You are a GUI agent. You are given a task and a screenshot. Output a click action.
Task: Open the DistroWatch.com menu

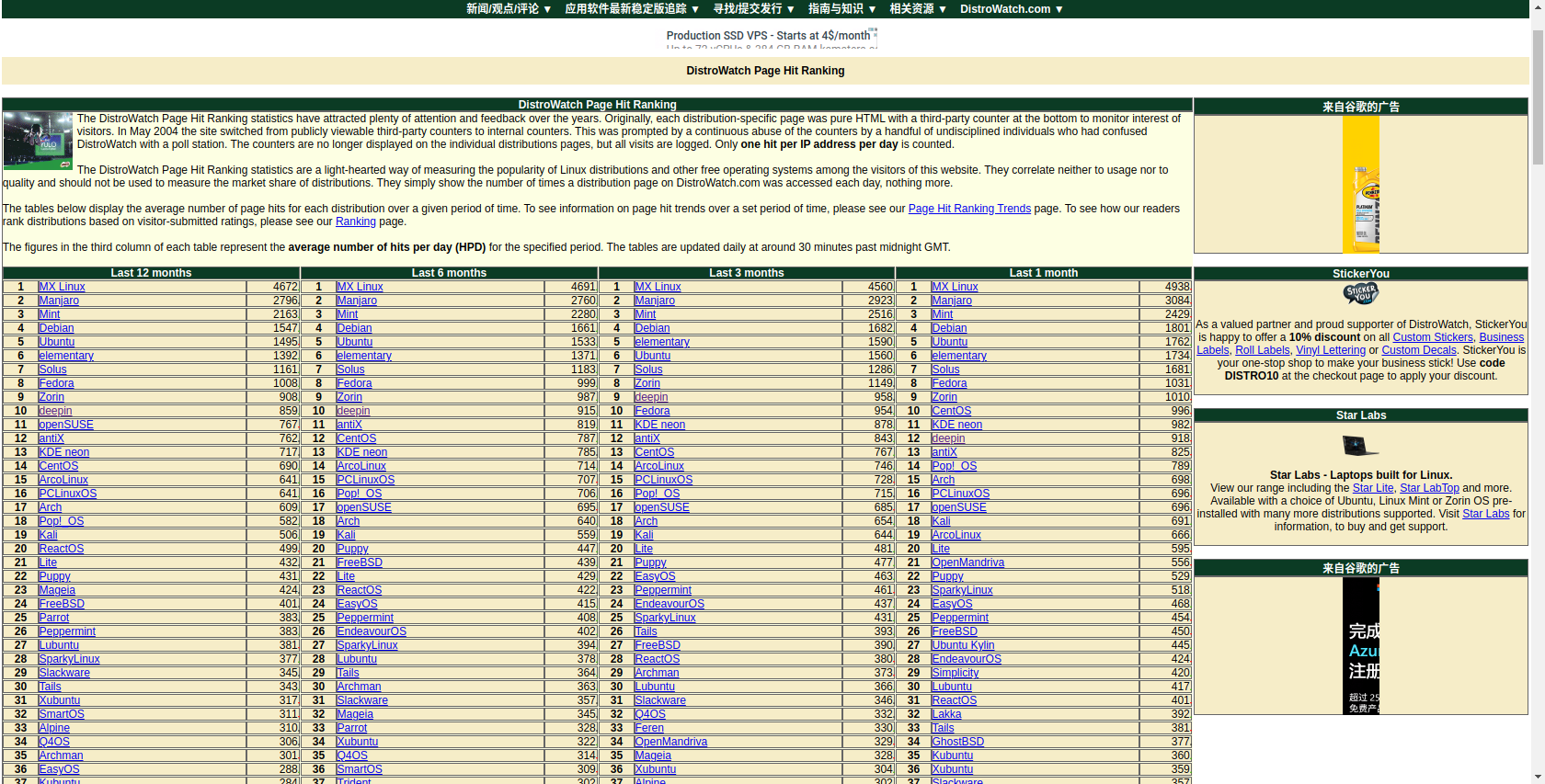point(1011,9)
